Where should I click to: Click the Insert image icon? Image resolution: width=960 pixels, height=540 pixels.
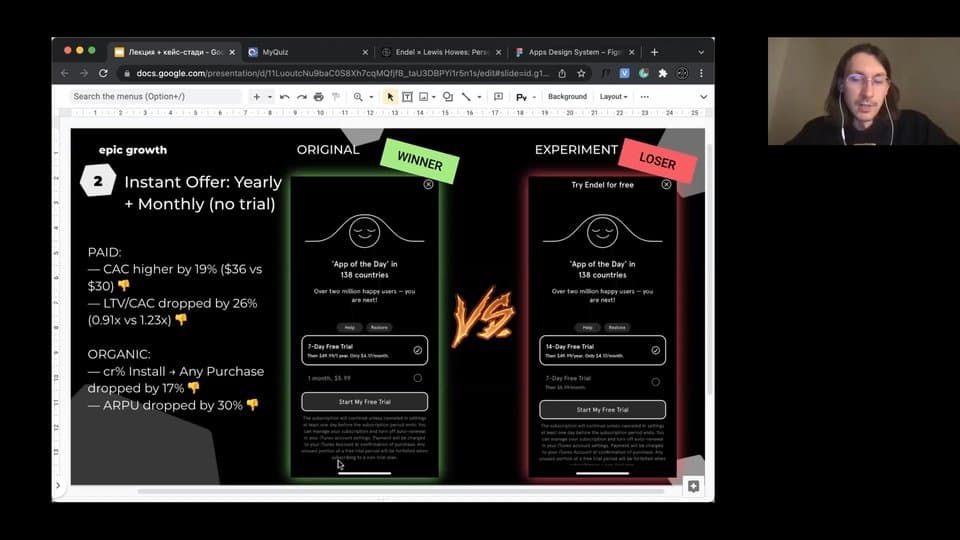point(423,97)
